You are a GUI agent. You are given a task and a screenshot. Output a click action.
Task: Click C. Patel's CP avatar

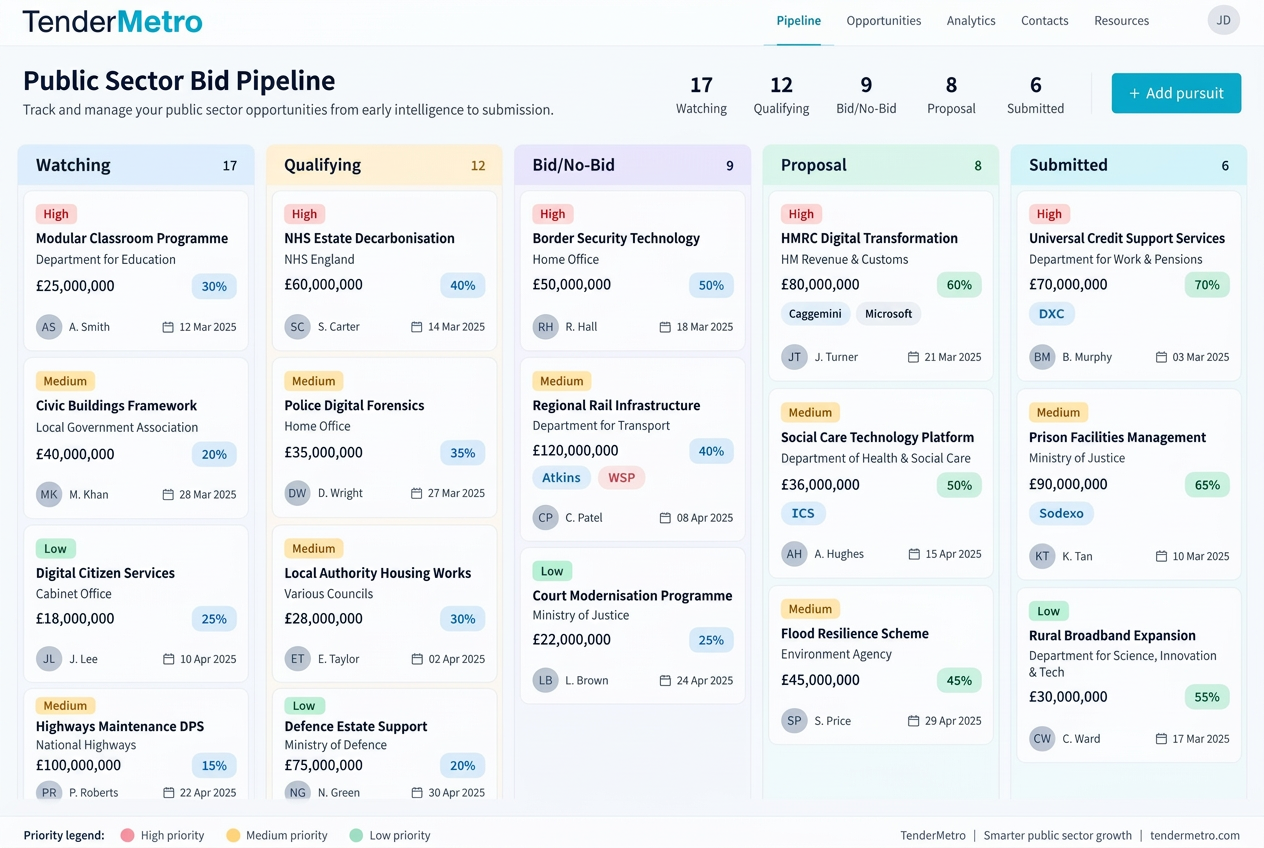tap(545, 518)
